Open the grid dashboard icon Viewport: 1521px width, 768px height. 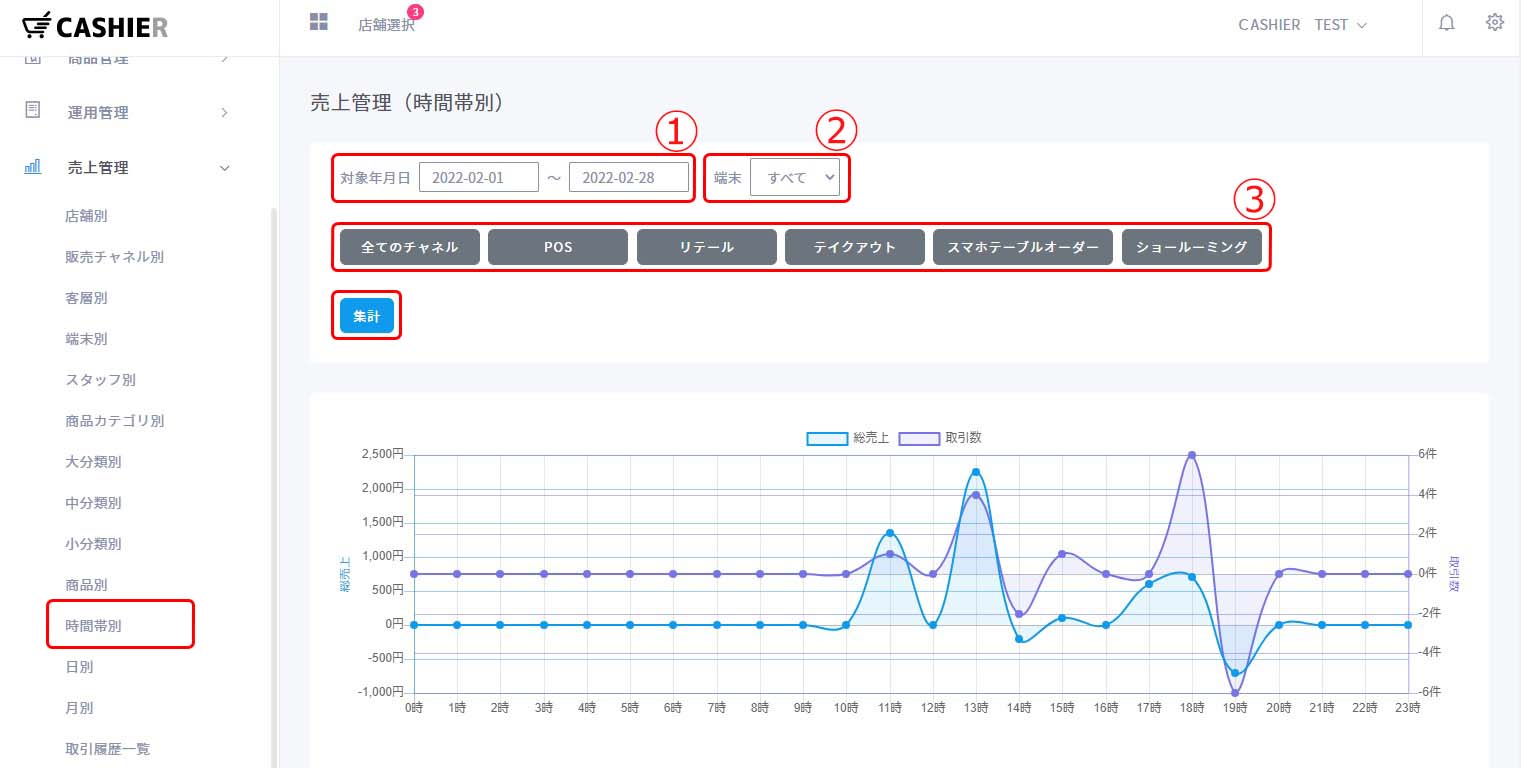(319, 22)
